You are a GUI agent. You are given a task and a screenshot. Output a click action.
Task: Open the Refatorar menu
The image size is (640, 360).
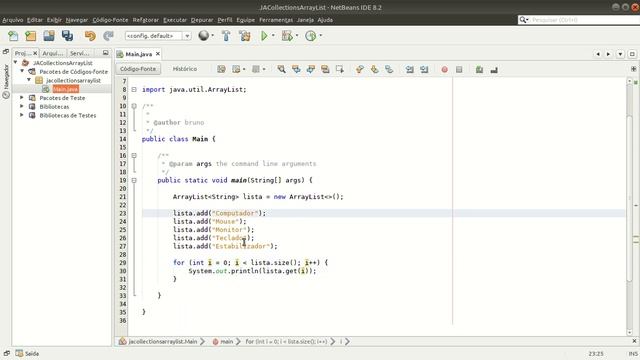(146, 20)
